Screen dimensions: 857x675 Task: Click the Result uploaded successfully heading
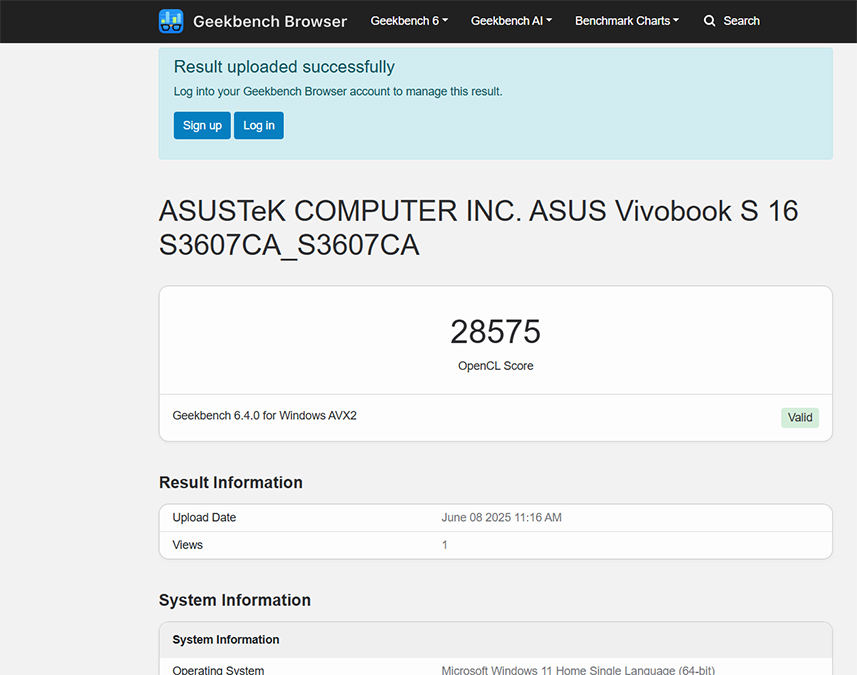284,67
